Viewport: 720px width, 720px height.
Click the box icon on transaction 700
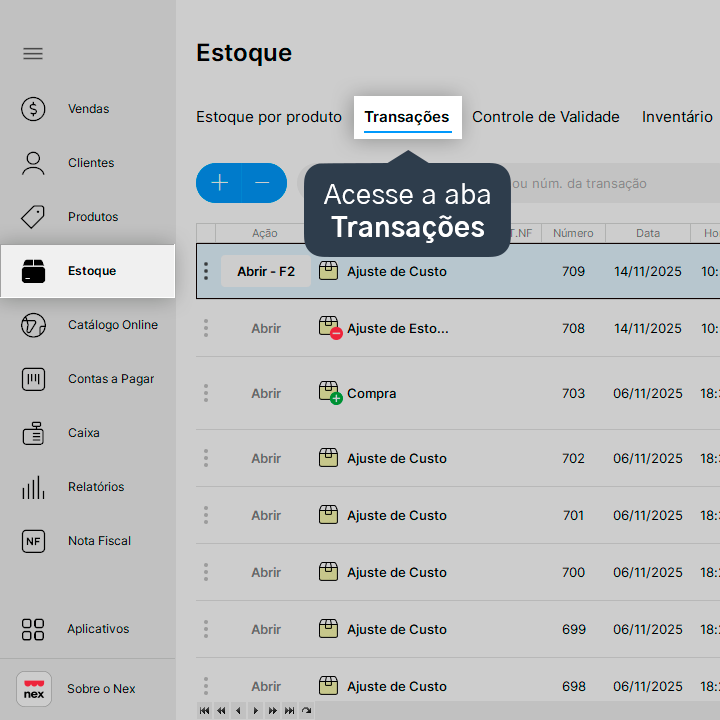328,572
